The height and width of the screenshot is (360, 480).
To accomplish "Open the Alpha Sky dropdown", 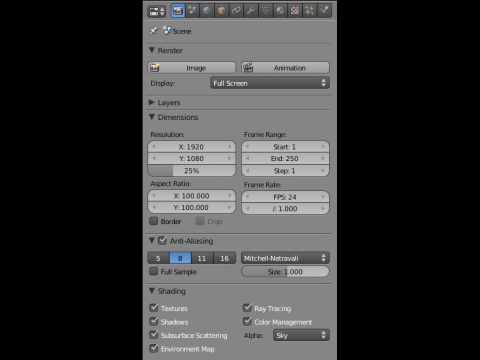I will point(301,335).
